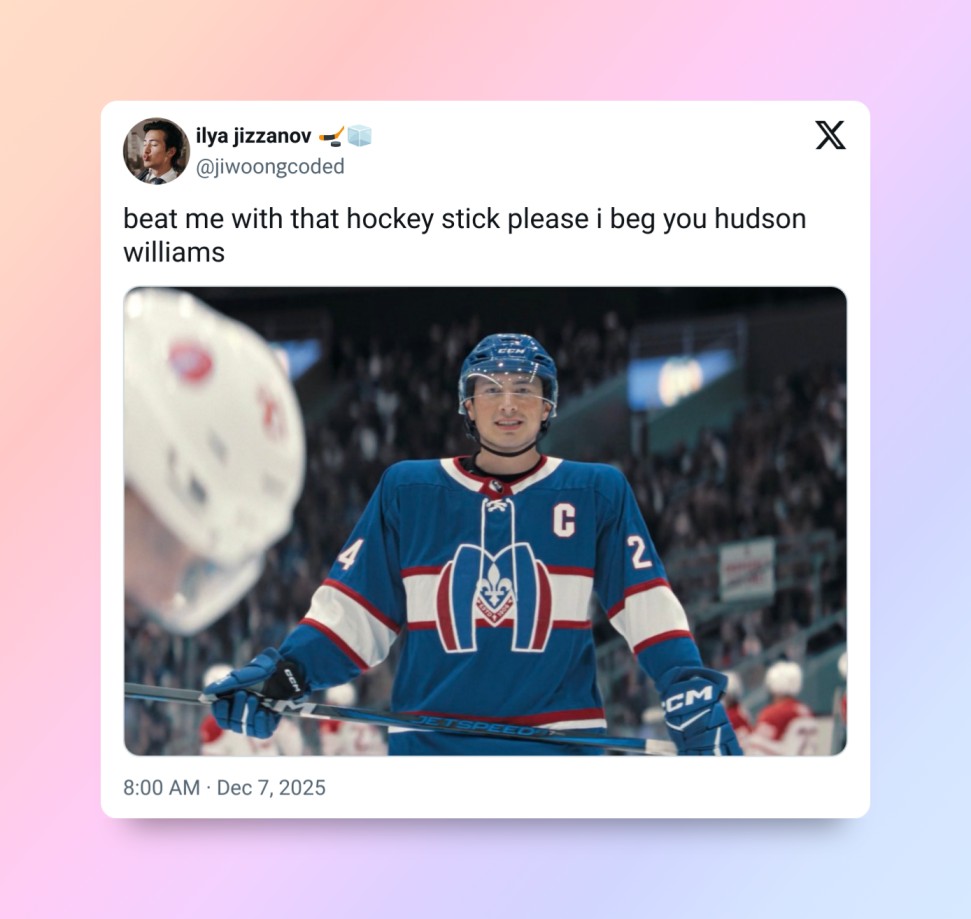Click the tweet text body
The width and height of the screenshot is (971, 919).
464,235
